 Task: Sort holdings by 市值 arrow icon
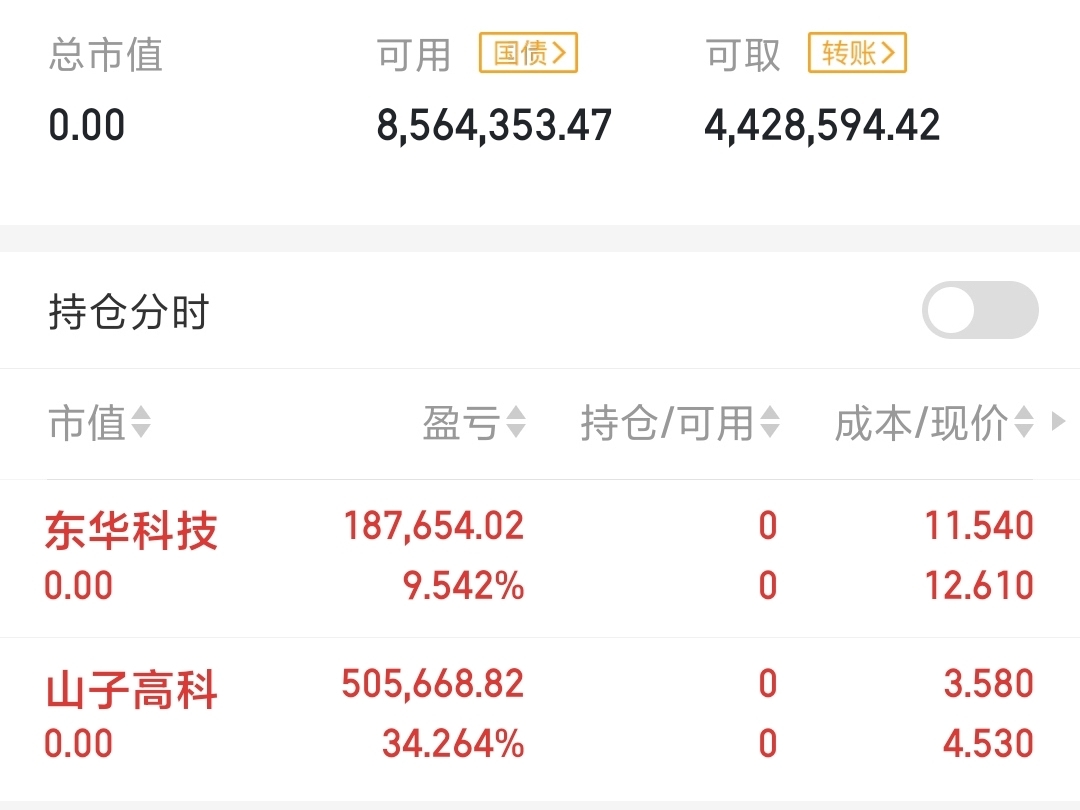tap(141, 423)
